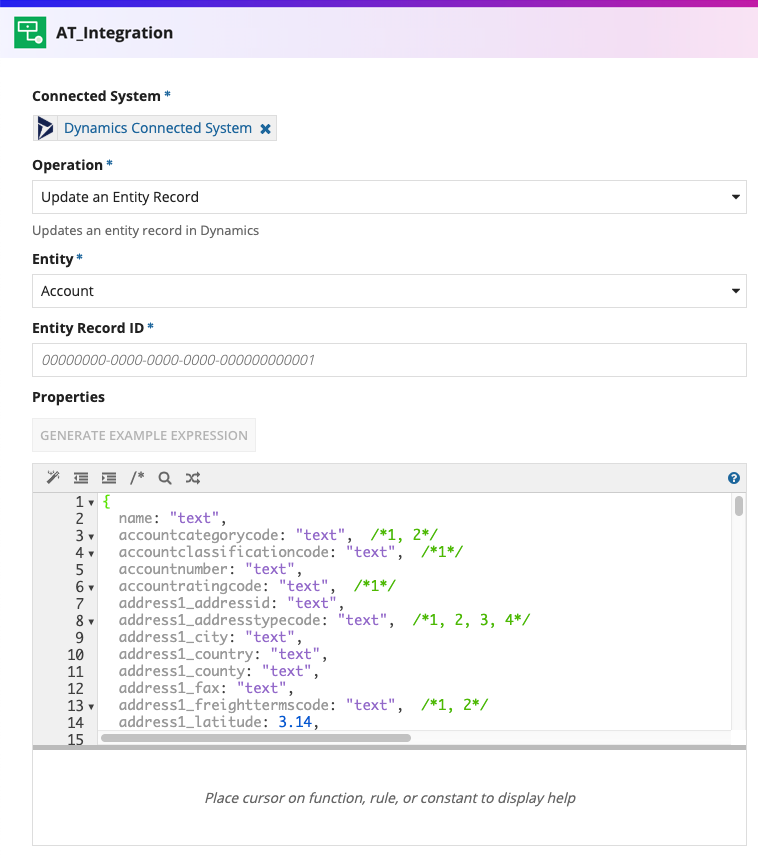Click the format expression wand icon
This screenshot has width=758, height=859.
coord(53,478)
